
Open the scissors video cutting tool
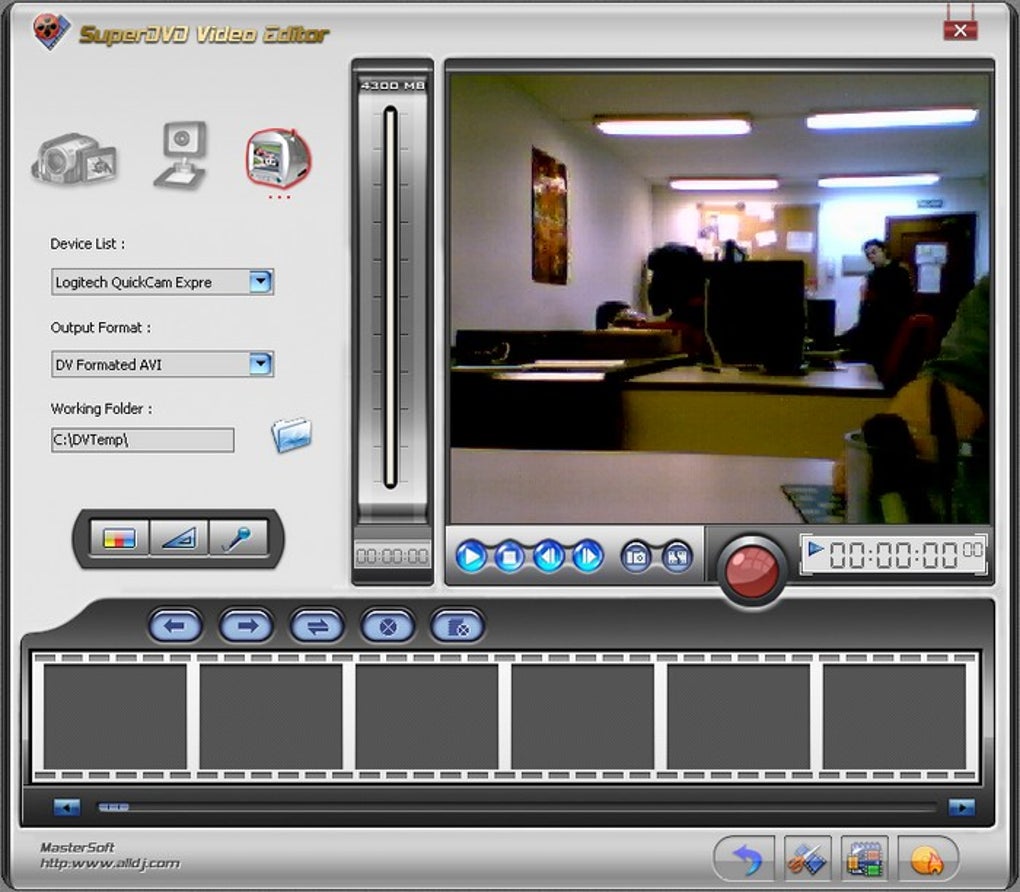click(x=806, y=858)
